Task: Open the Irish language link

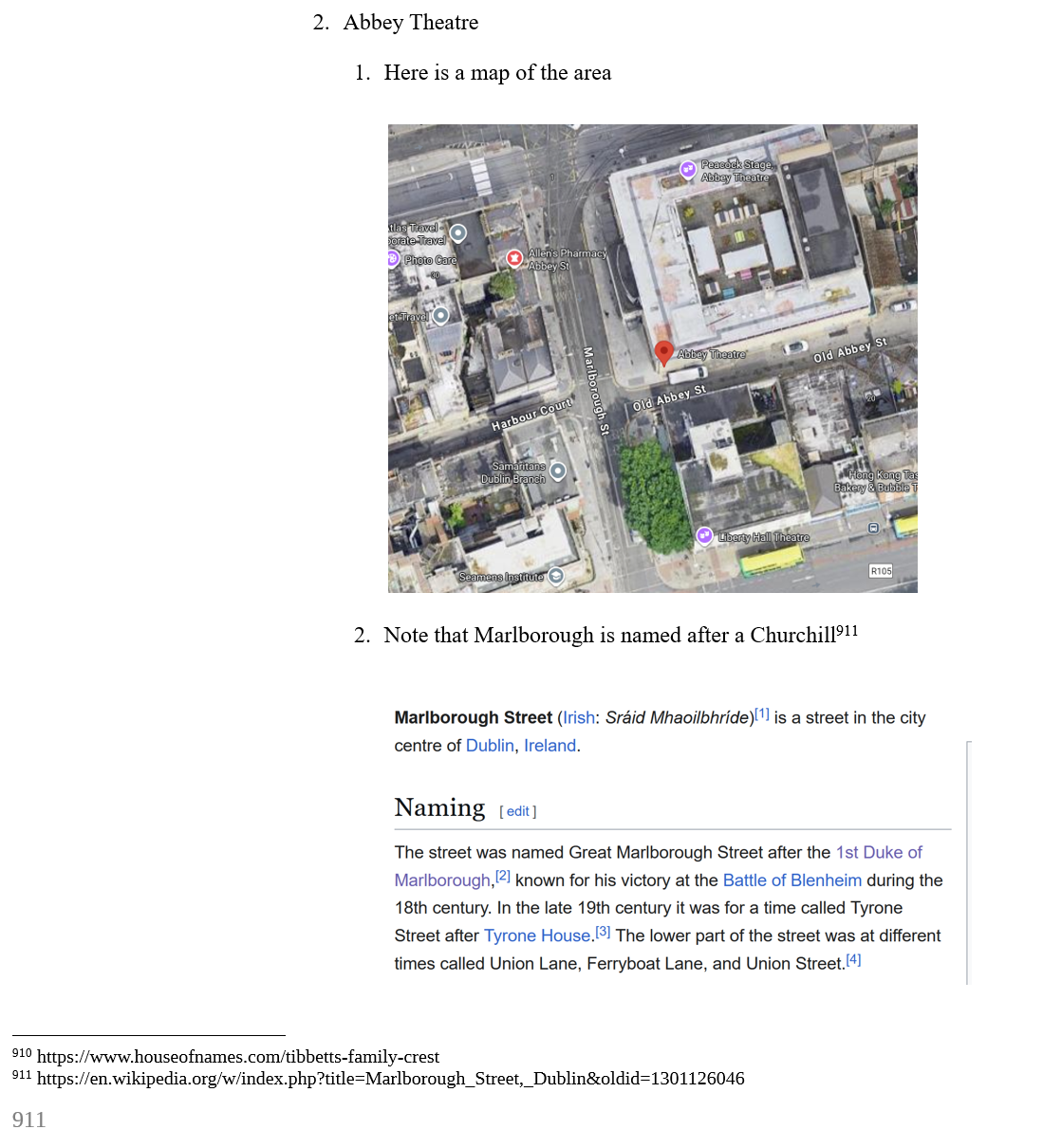Action: (579, 718)
